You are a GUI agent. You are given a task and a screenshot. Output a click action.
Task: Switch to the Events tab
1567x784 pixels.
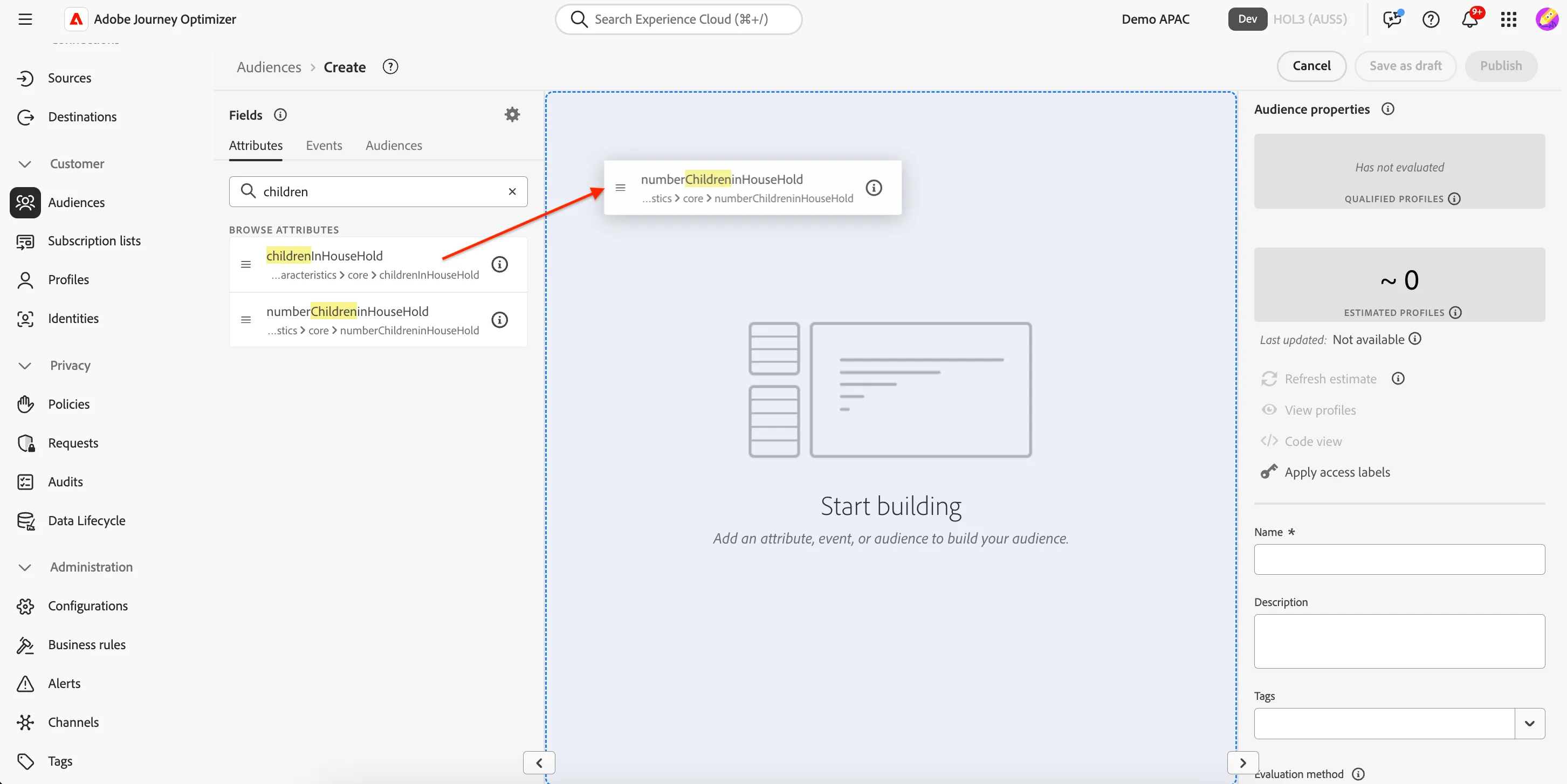point(324,146)
